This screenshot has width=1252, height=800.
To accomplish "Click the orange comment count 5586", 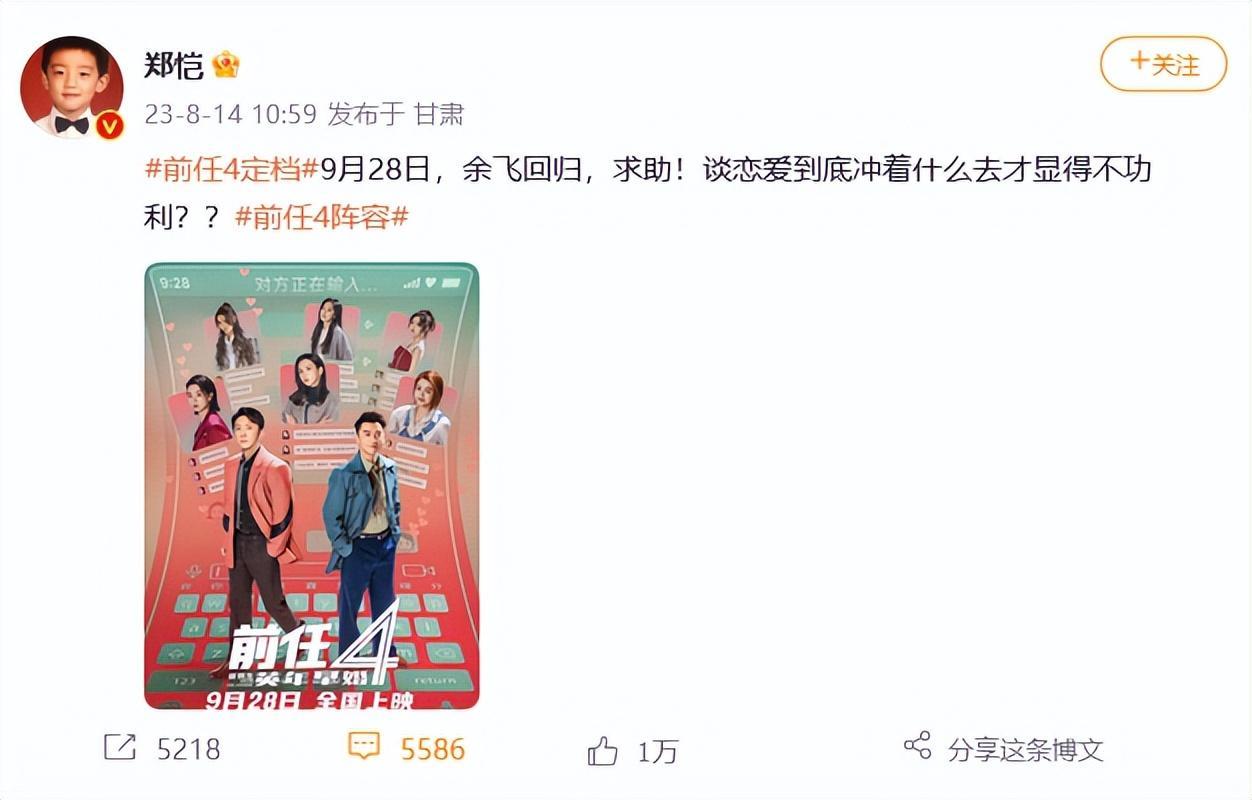I will [433, 749].
